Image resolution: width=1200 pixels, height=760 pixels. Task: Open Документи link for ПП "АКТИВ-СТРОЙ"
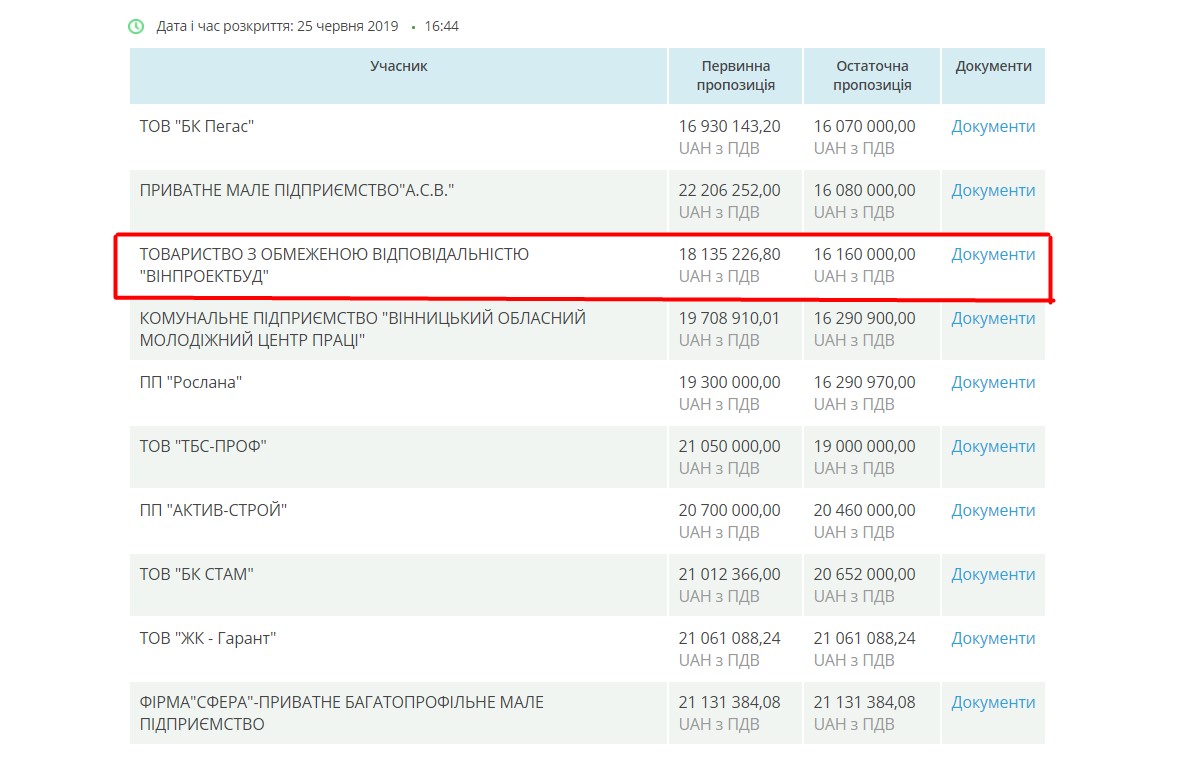click(x=993, y=511)
